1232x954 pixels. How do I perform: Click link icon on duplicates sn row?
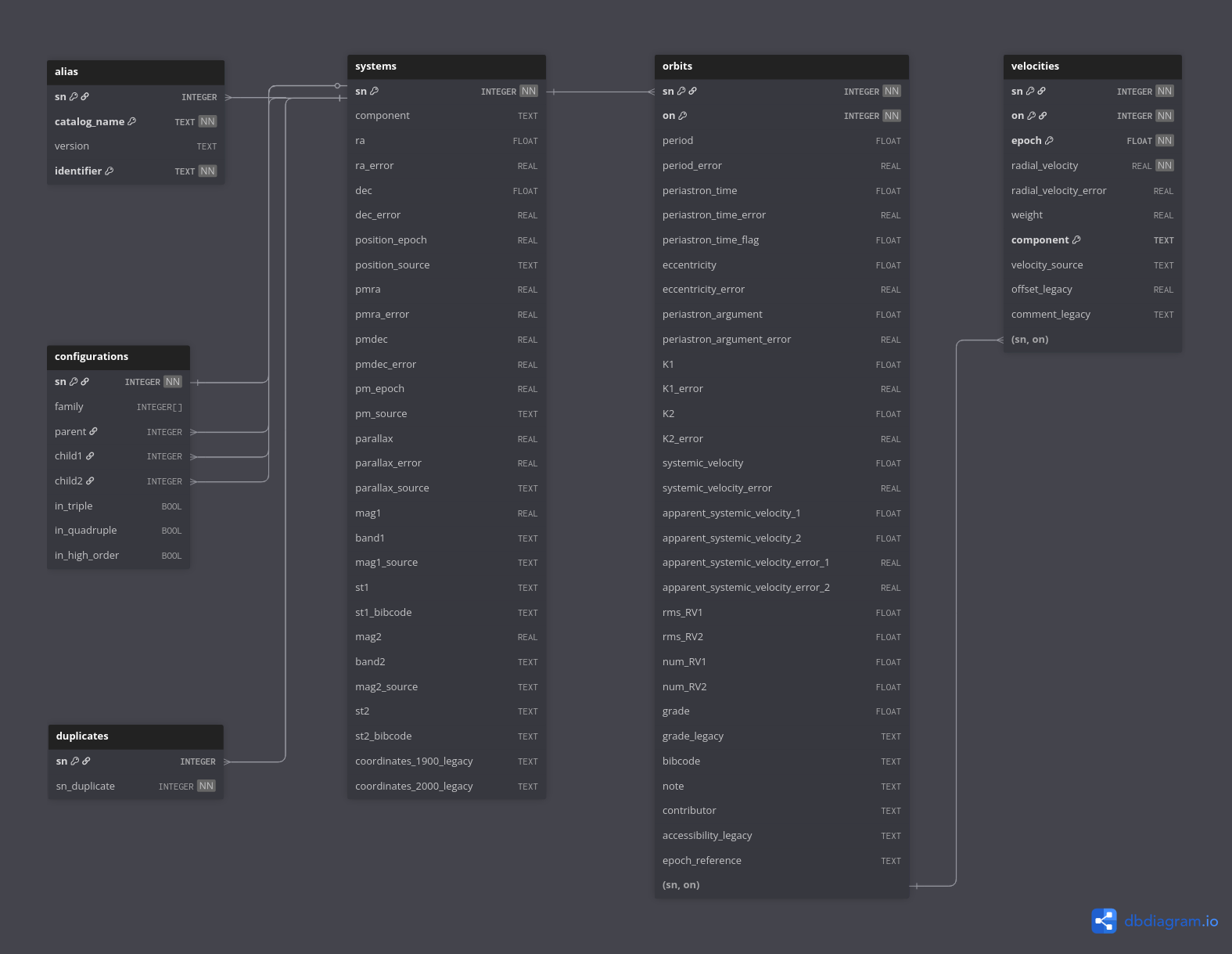pyautogui.click(x=86, y=761)
